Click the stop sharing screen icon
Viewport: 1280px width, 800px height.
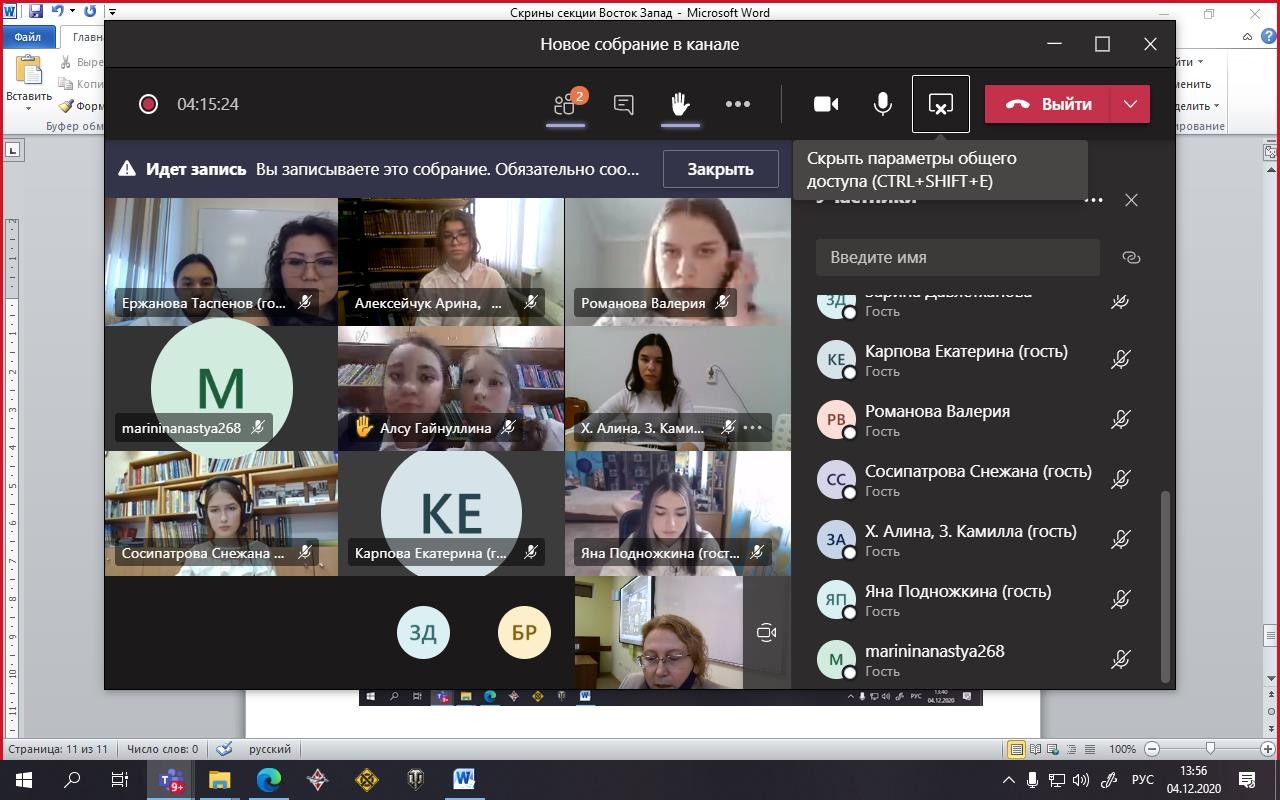point(940,104)
